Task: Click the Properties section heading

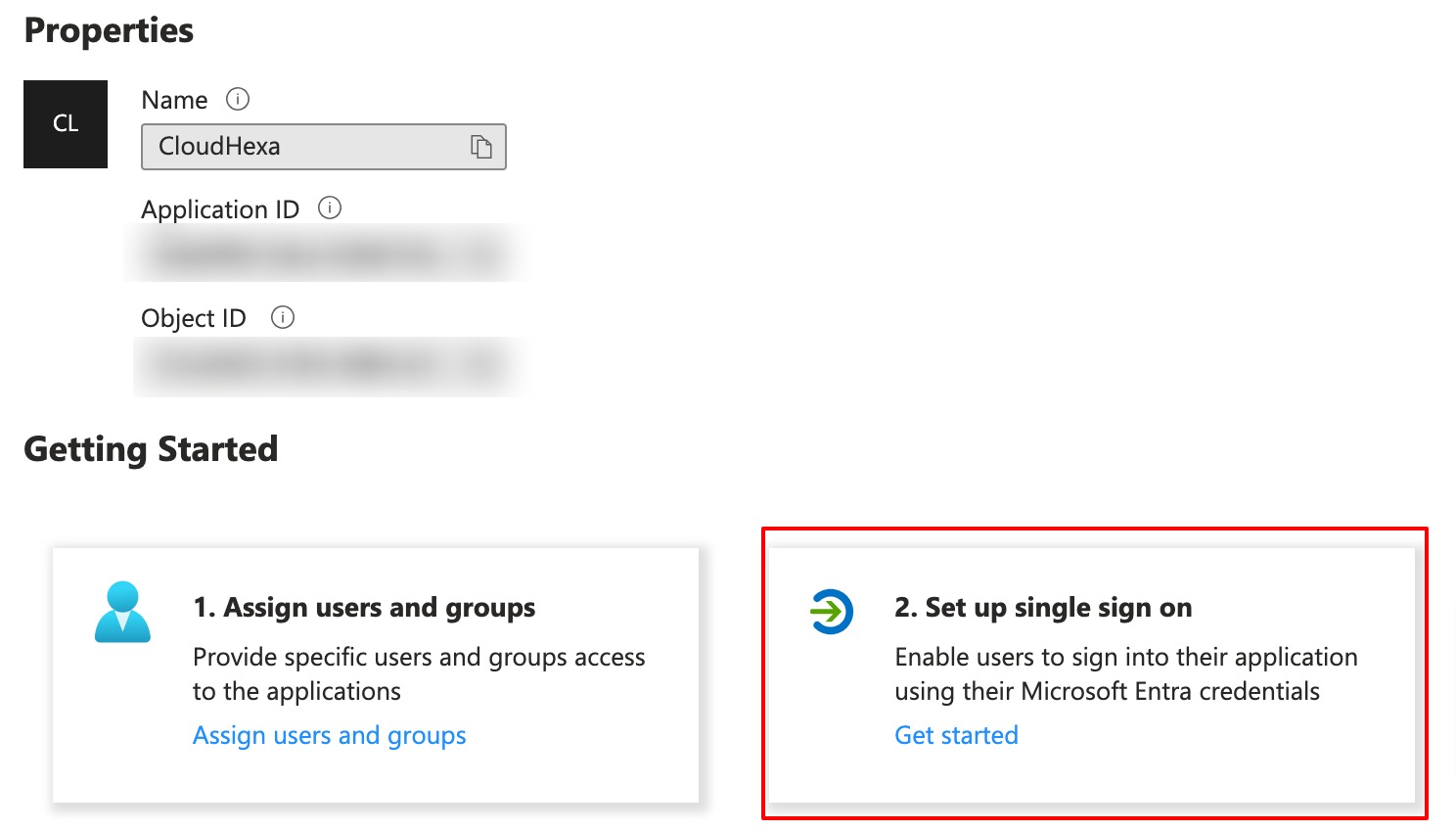Action: [x=109, y=30]
